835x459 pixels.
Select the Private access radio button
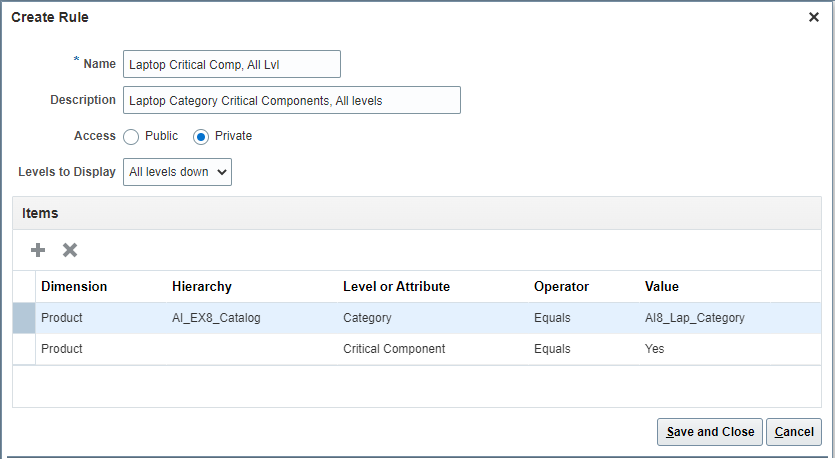coord(201,136)
